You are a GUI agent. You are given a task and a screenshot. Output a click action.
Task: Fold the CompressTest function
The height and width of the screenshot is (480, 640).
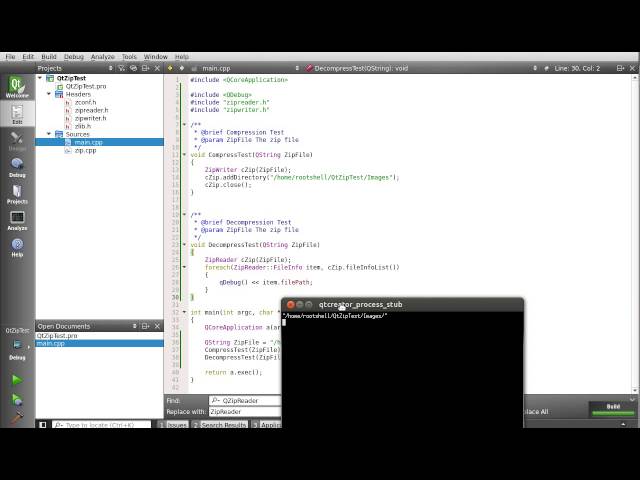click(x=184, y=155)
